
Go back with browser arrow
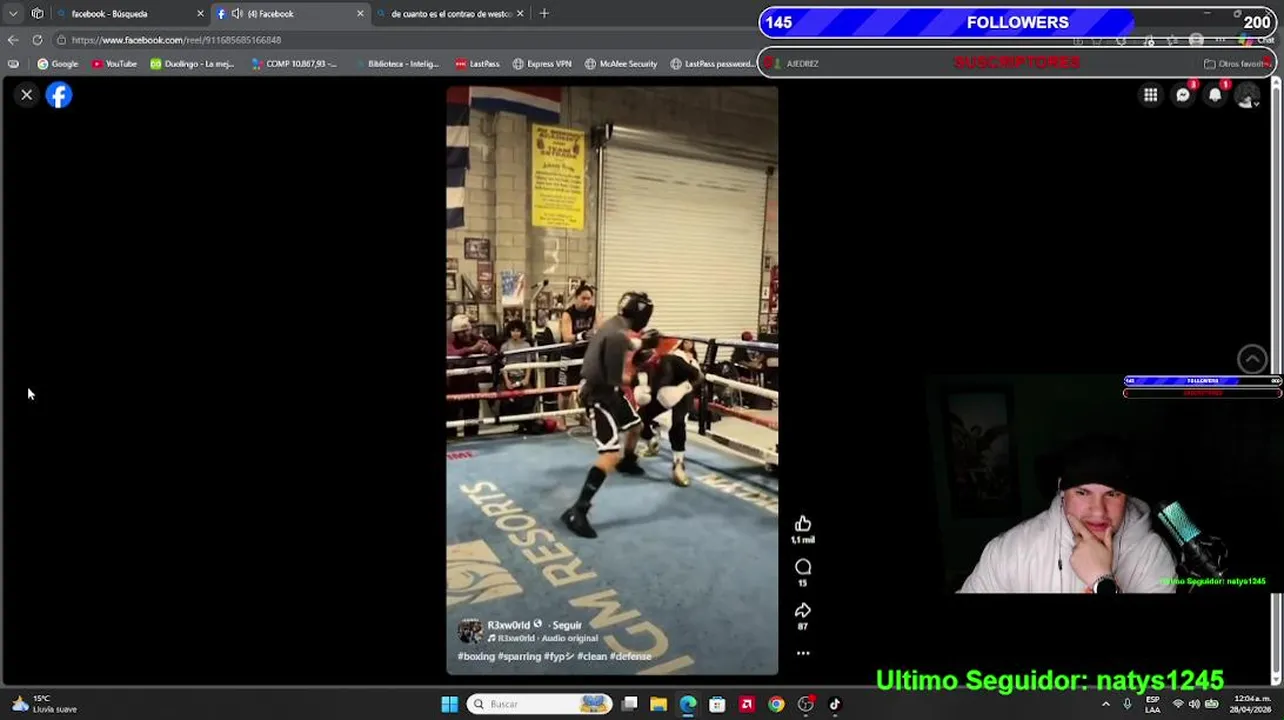coord(13,40)
